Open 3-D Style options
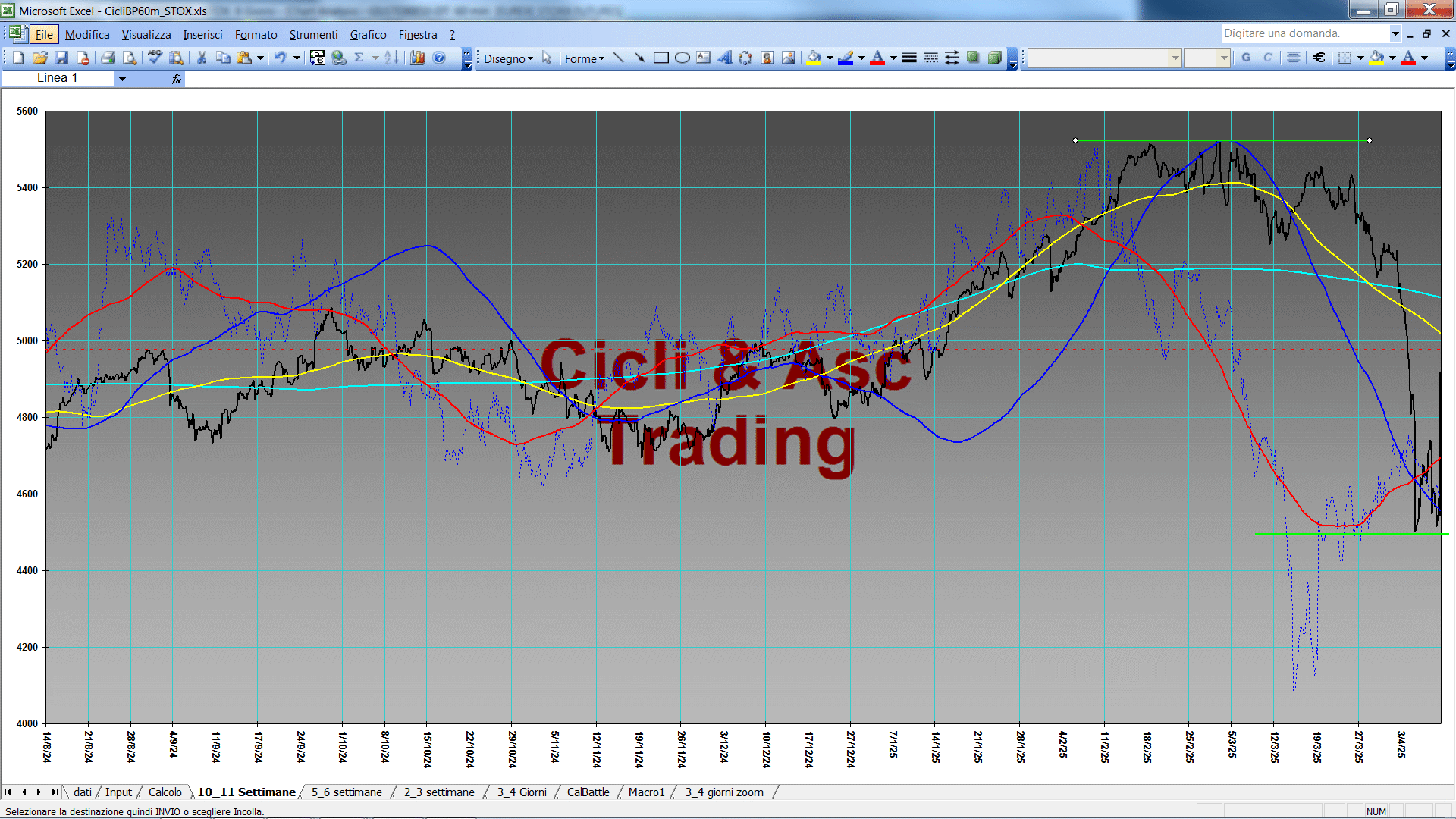 click(x=994, y=58)
